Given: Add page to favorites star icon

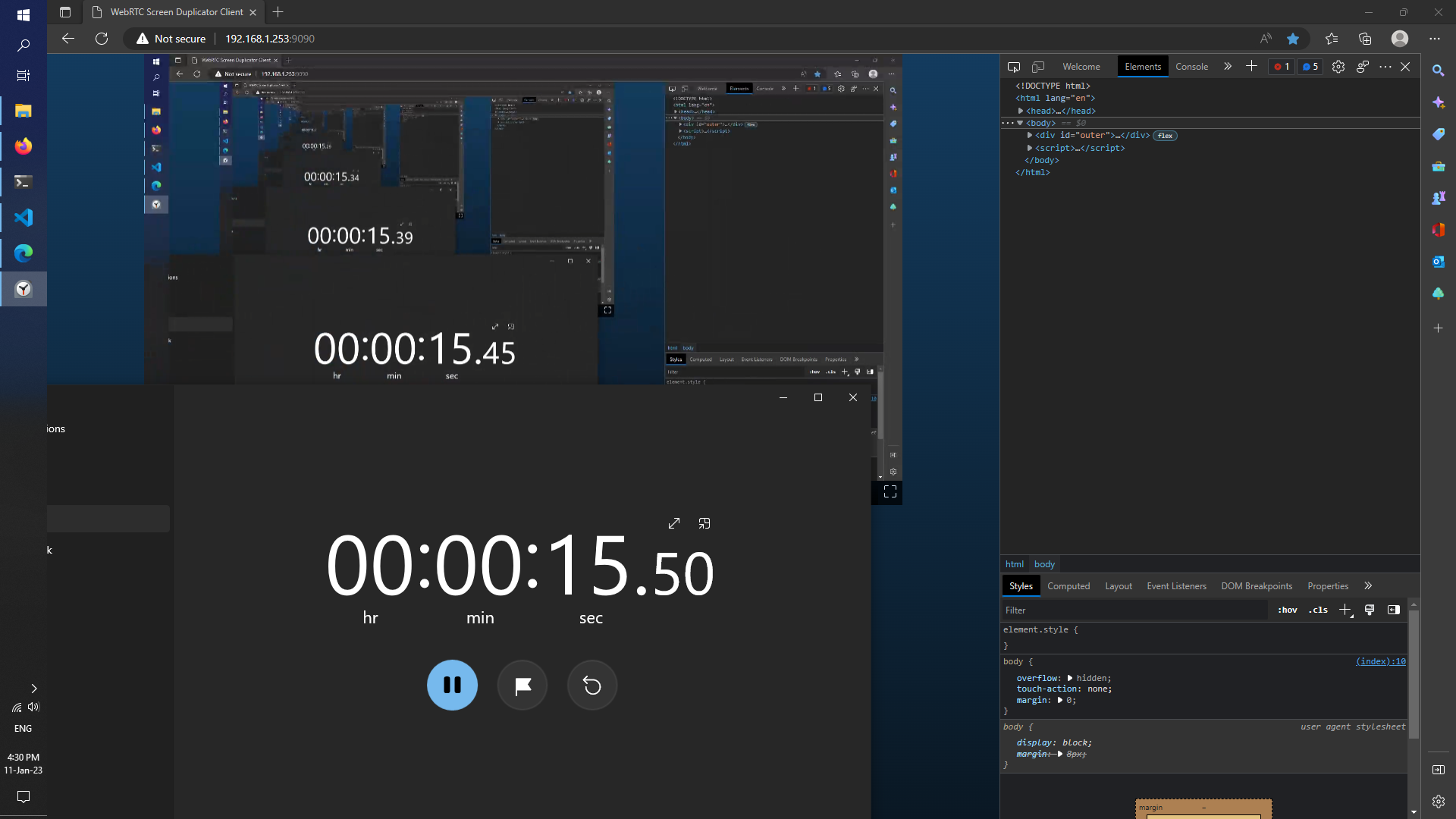Looking at the screenshot, I should 1293,39.
